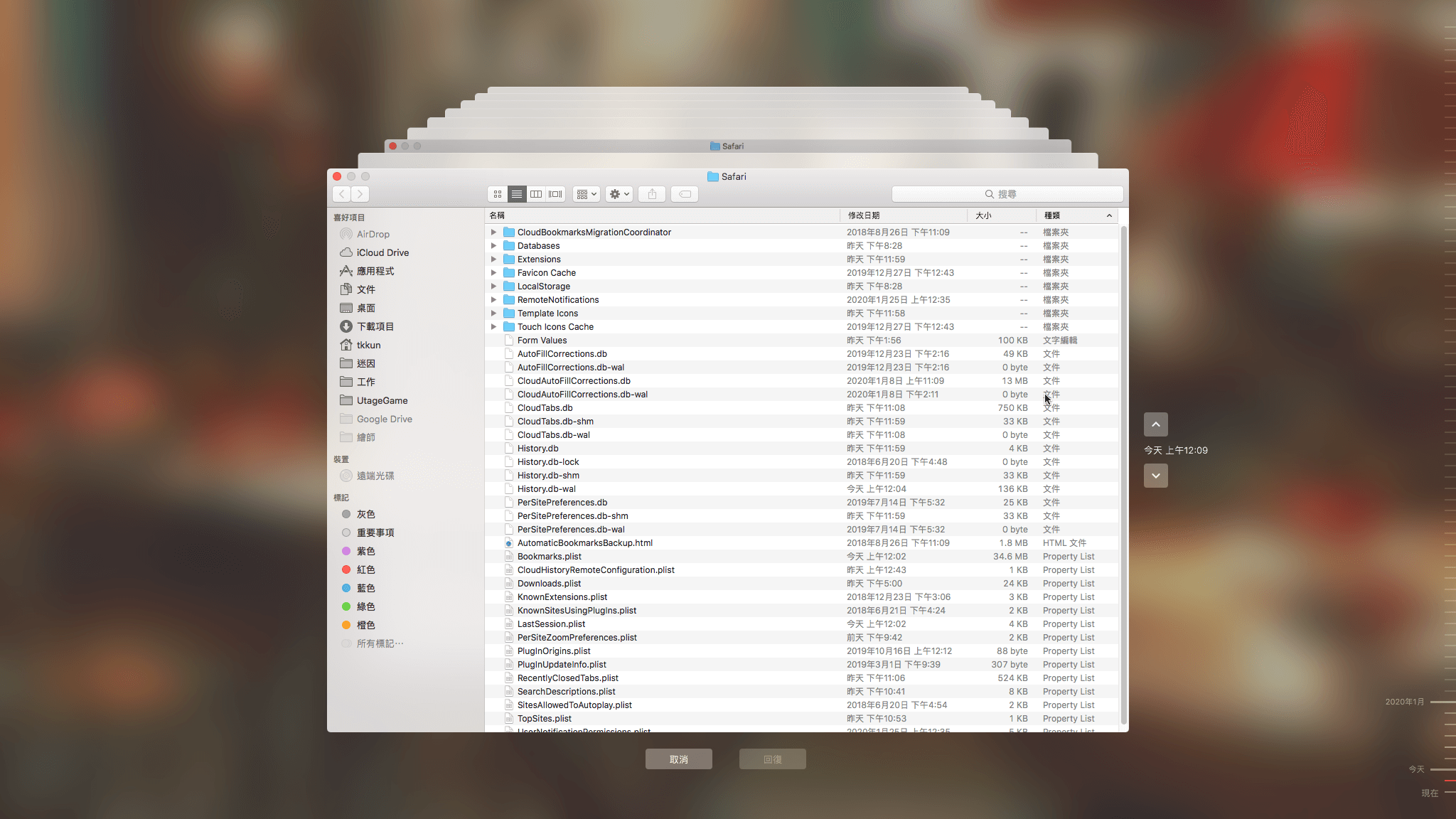
Task: Select the AutomaticBookmarksBackup.html file
Action: tap(801, 543)
